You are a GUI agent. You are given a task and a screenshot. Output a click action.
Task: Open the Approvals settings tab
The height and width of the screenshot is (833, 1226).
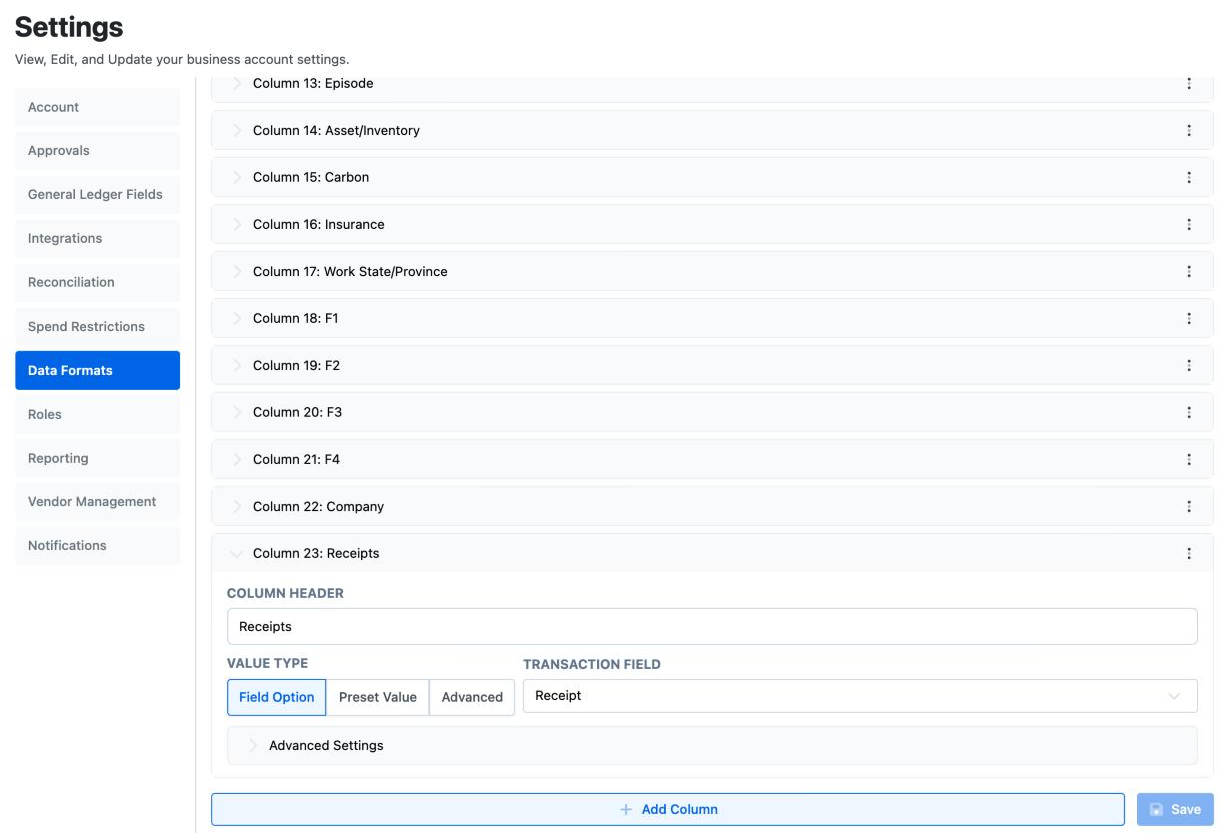[97, 151]
